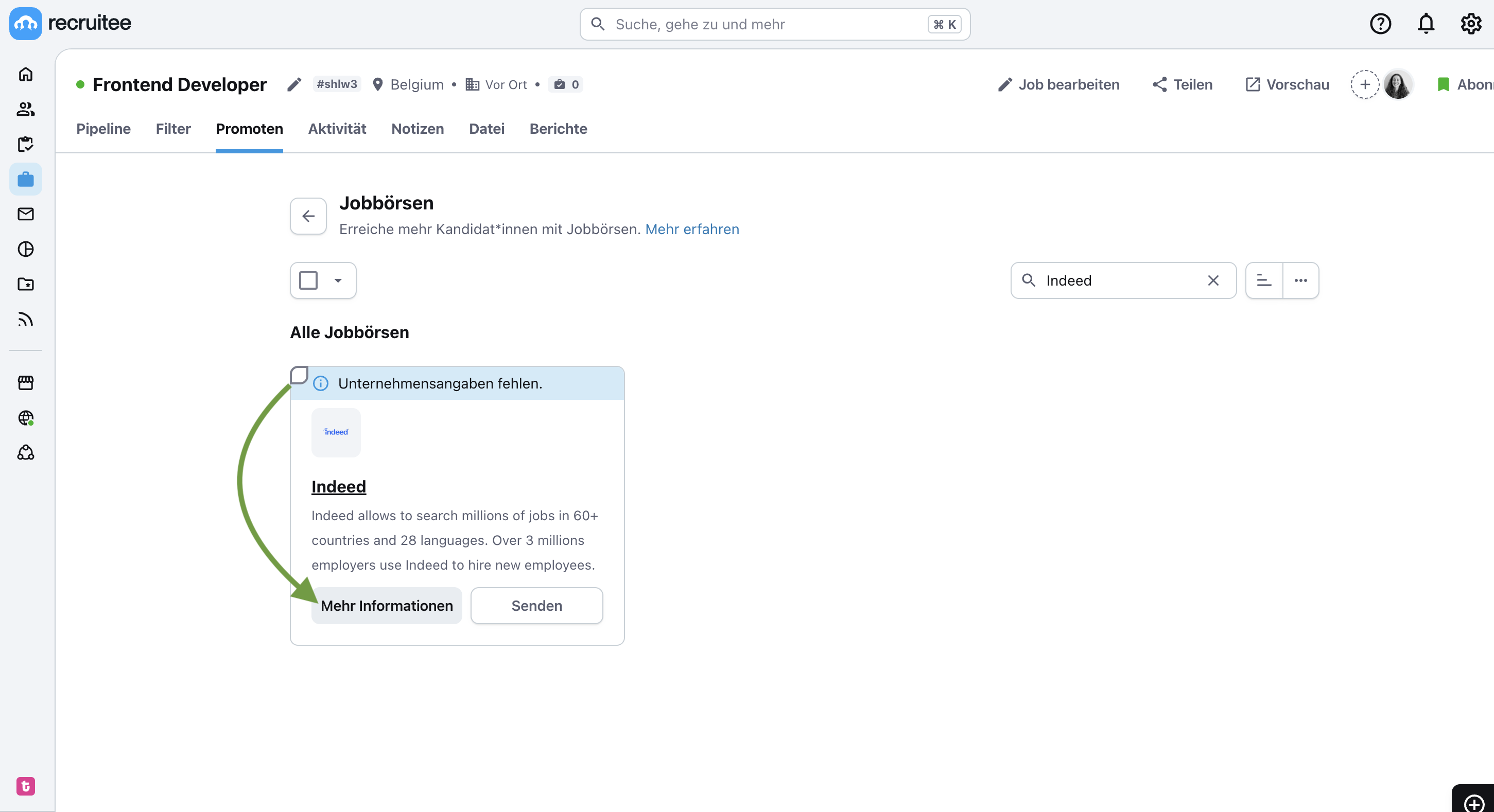
Task: Open Tasks via the clipboard sidebar icon
Action: 26,144
